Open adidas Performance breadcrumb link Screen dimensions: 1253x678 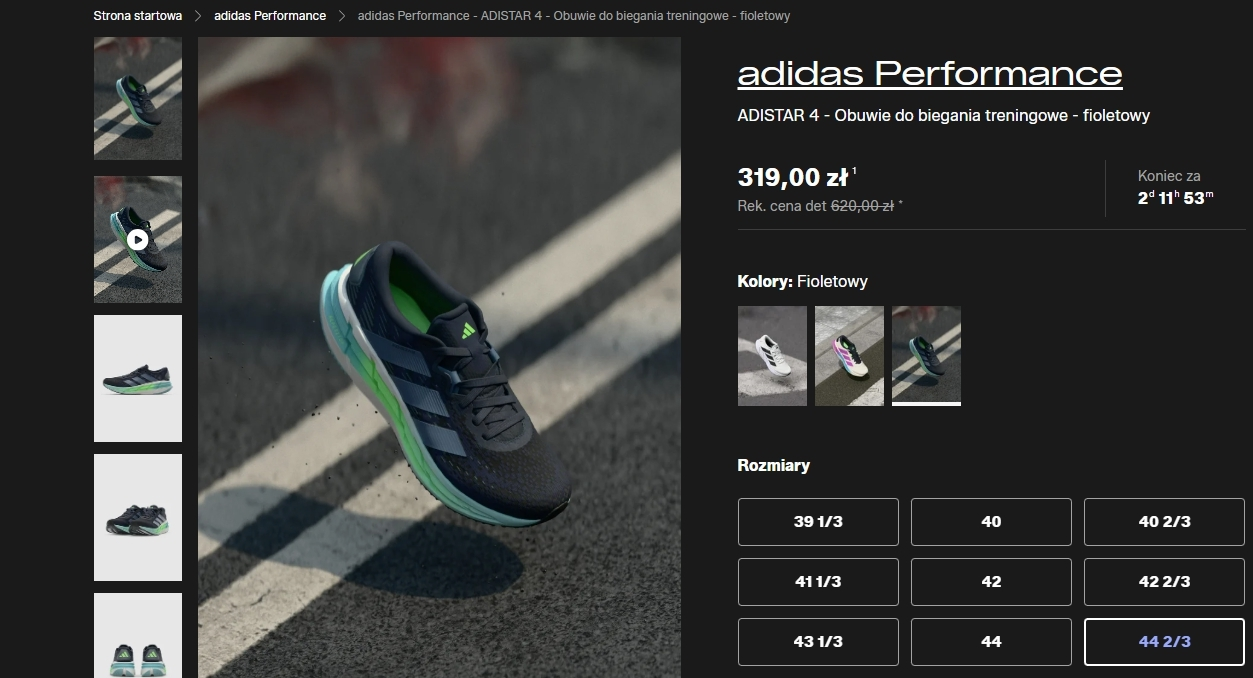270,16
